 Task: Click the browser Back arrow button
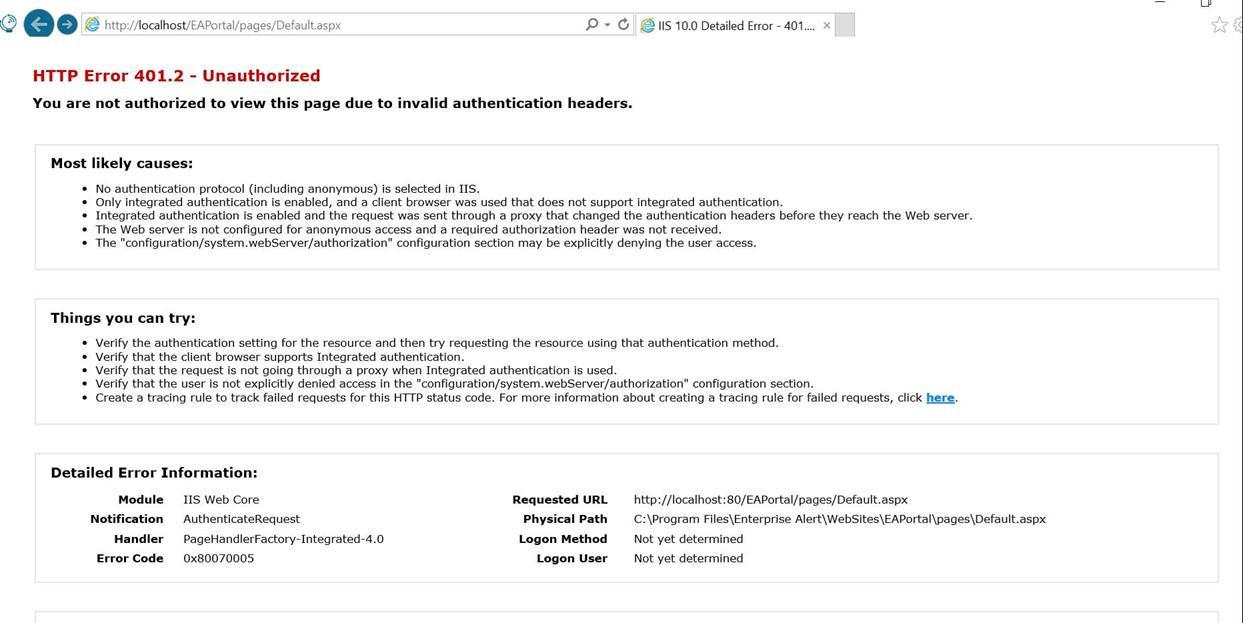(38, 24)
